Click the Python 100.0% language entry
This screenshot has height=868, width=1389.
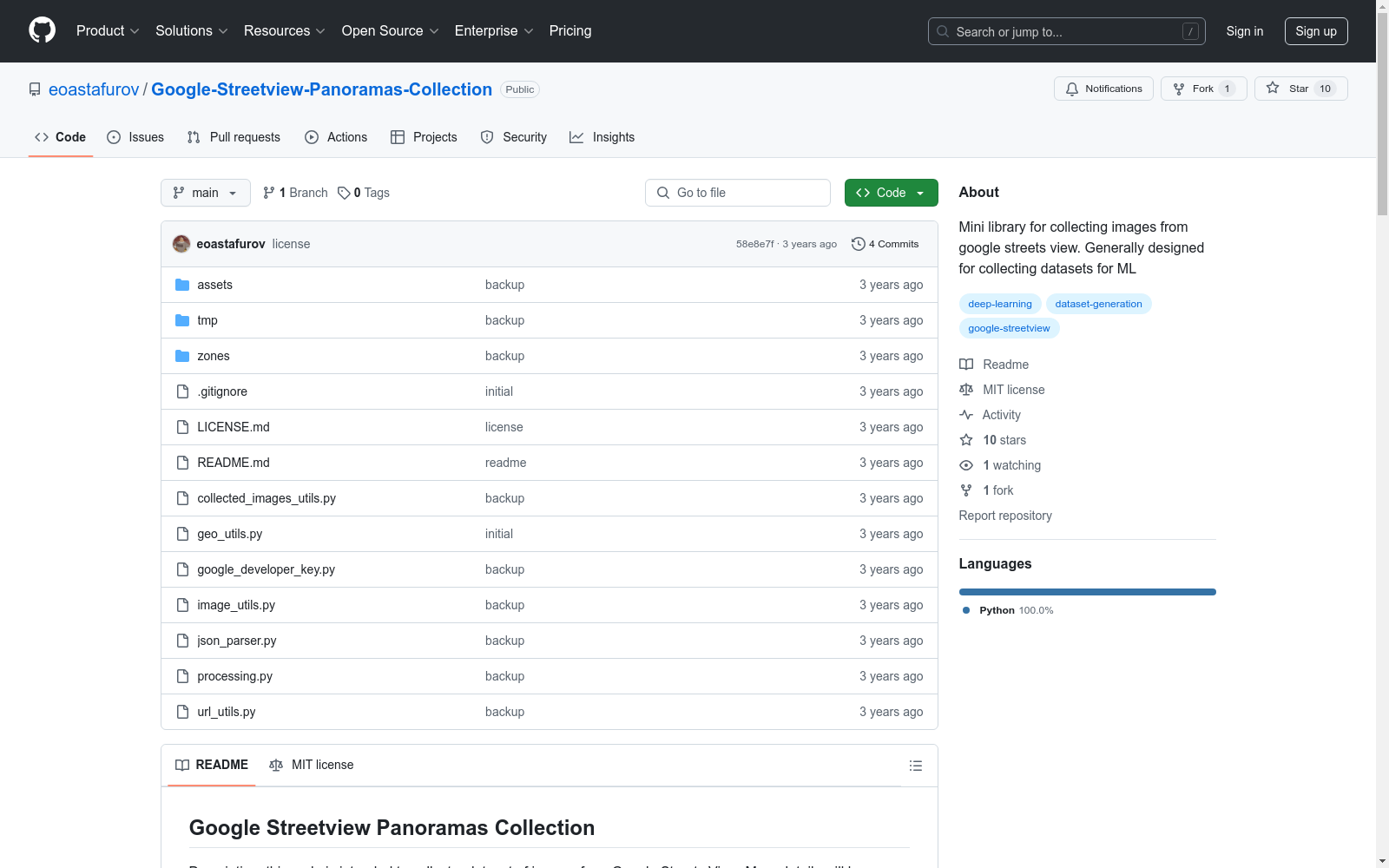tap(1008, 610)
